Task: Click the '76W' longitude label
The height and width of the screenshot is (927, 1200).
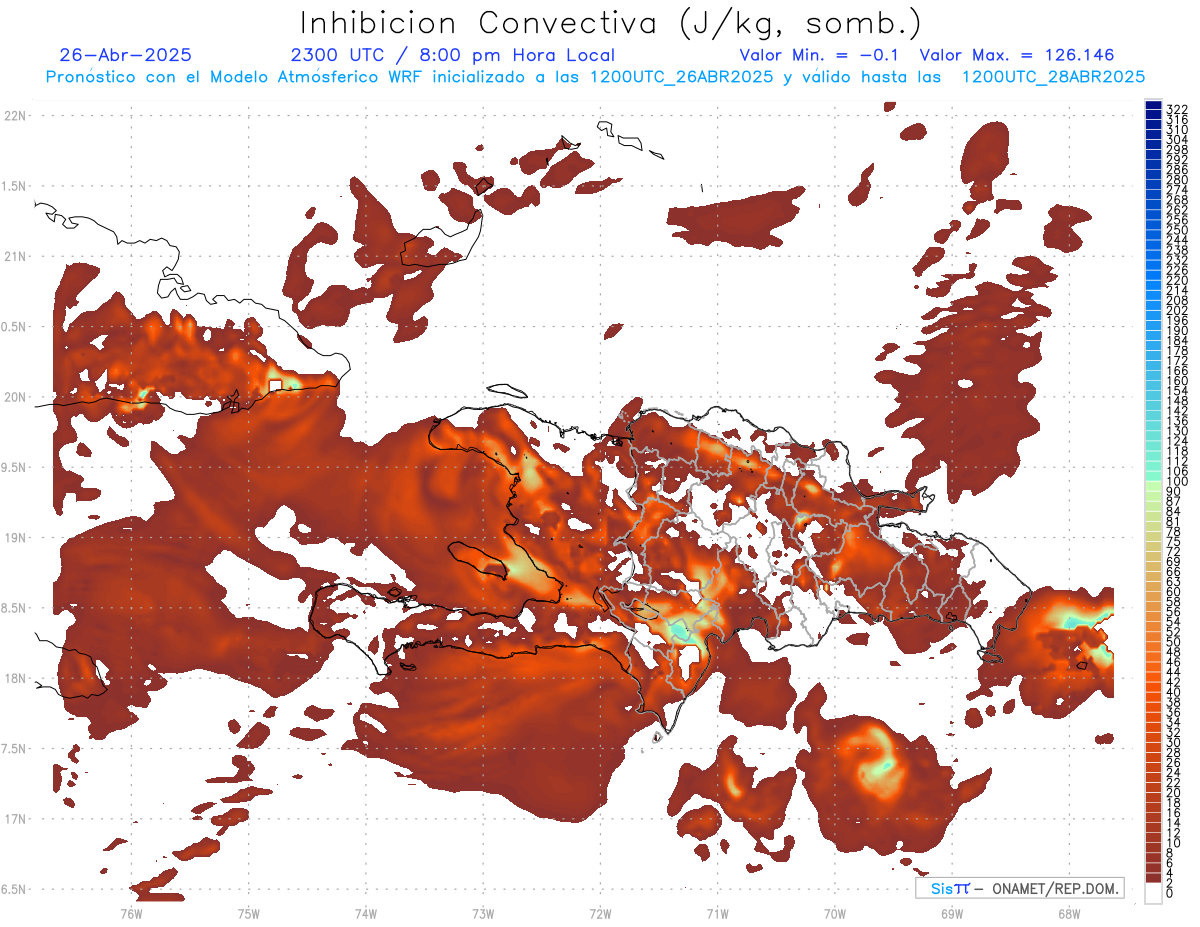Action: 131,912
